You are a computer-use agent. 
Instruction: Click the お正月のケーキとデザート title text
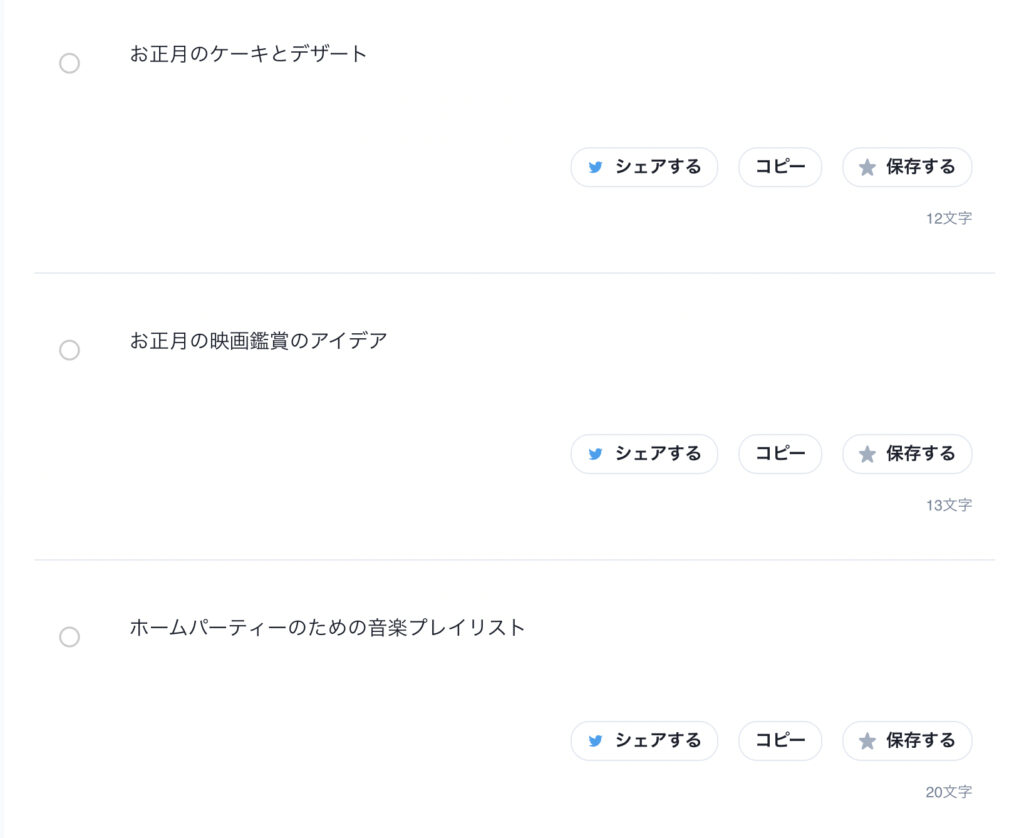[x=249, y=54]
